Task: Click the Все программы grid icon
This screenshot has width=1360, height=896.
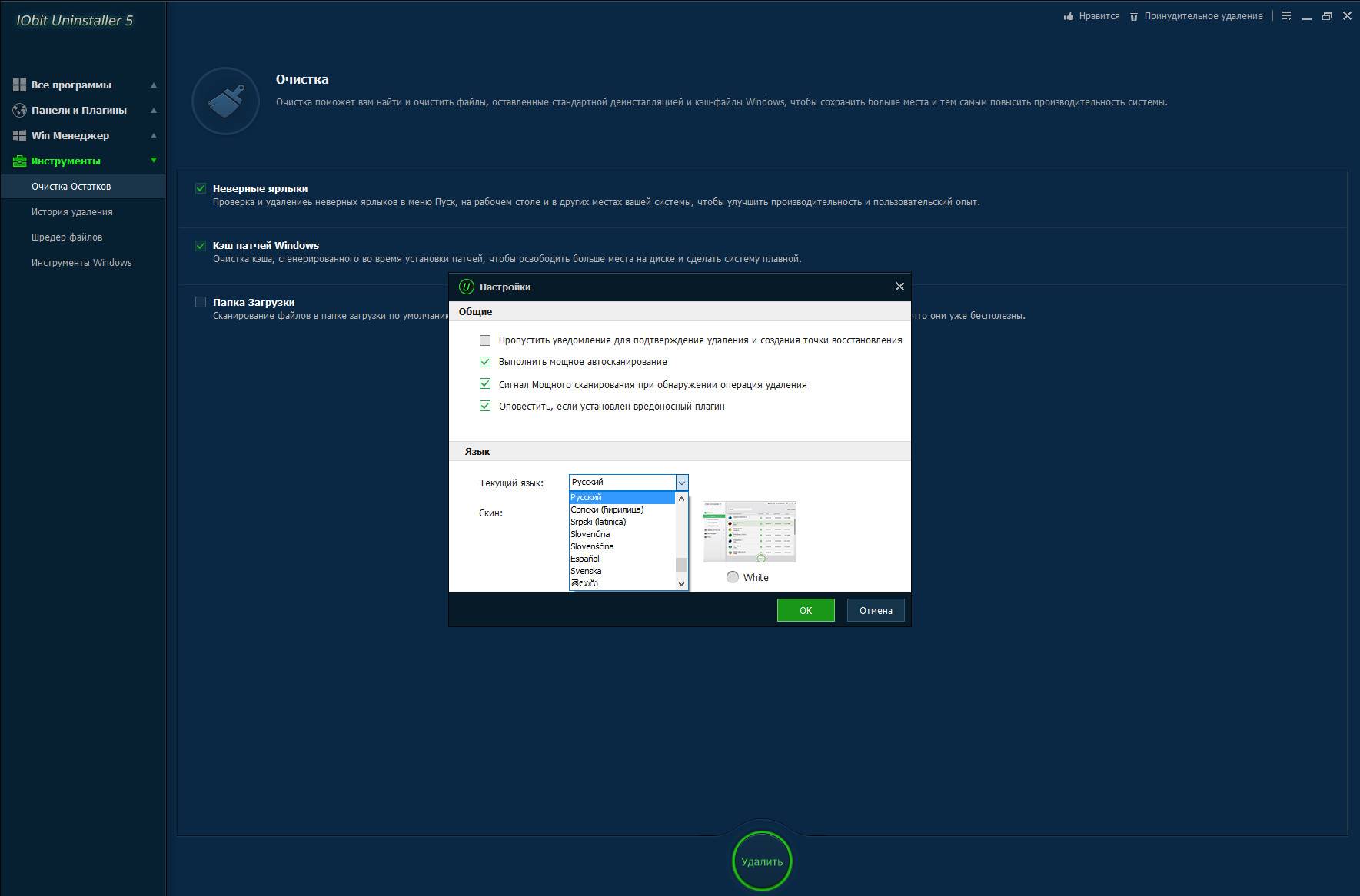Action: tap(19, 85)
